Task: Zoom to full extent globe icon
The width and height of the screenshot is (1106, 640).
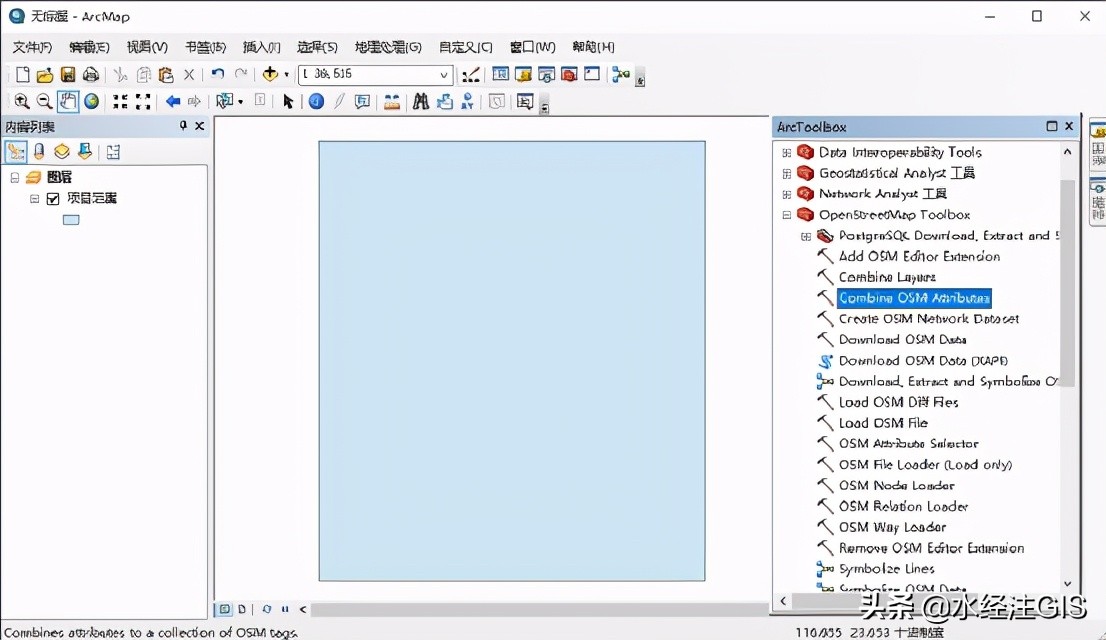Action: [92, 102]
